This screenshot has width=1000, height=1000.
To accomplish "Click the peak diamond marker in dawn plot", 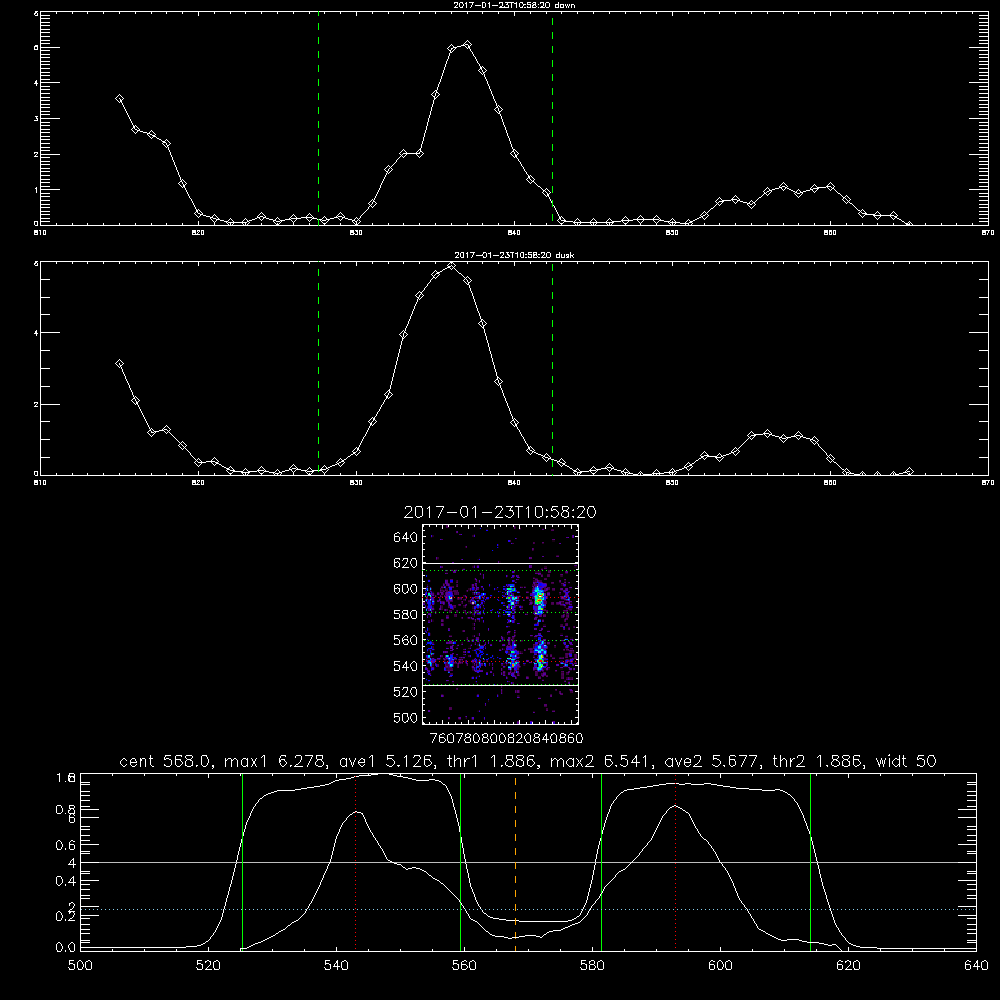I will pyautogui.click(x=467, y=45).
